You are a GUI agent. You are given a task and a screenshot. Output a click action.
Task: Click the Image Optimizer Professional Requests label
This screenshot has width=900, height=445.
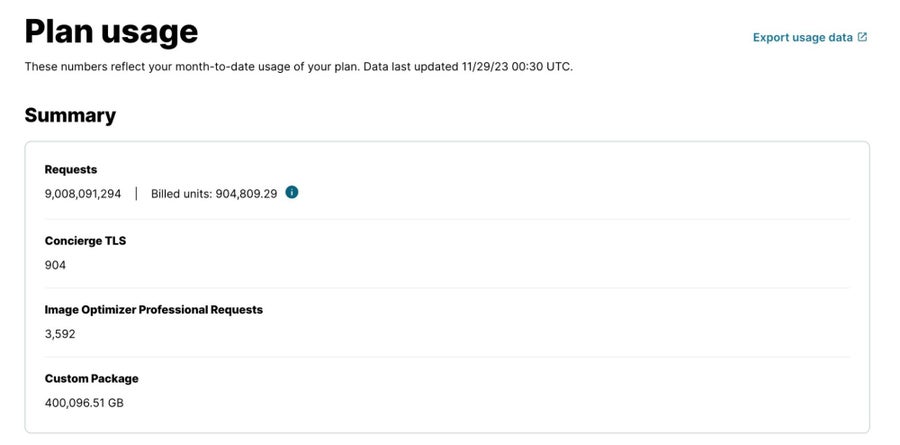[154, 309]
